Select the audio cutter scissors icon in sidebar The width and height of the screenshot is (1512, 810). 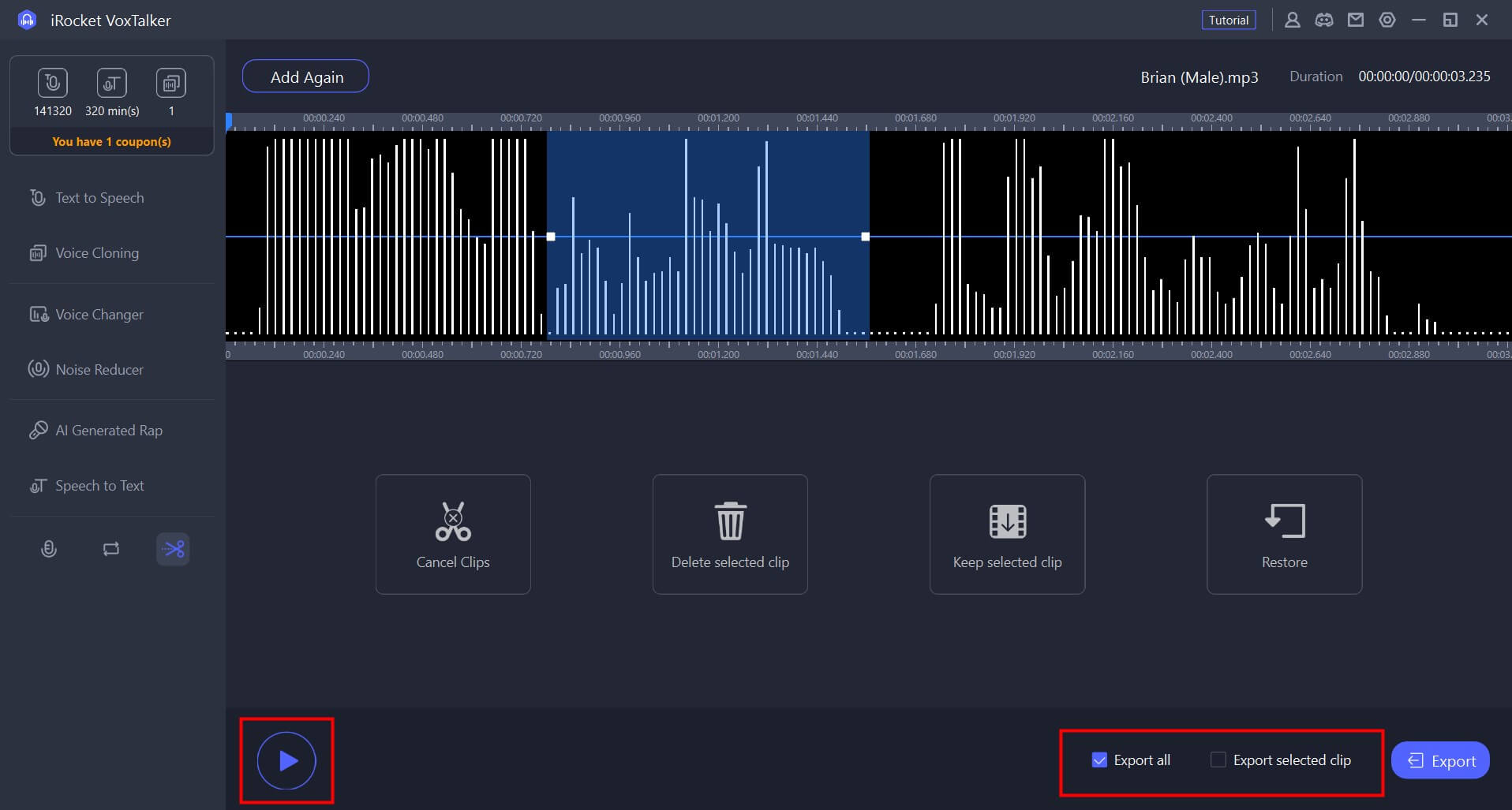[173, 549]
